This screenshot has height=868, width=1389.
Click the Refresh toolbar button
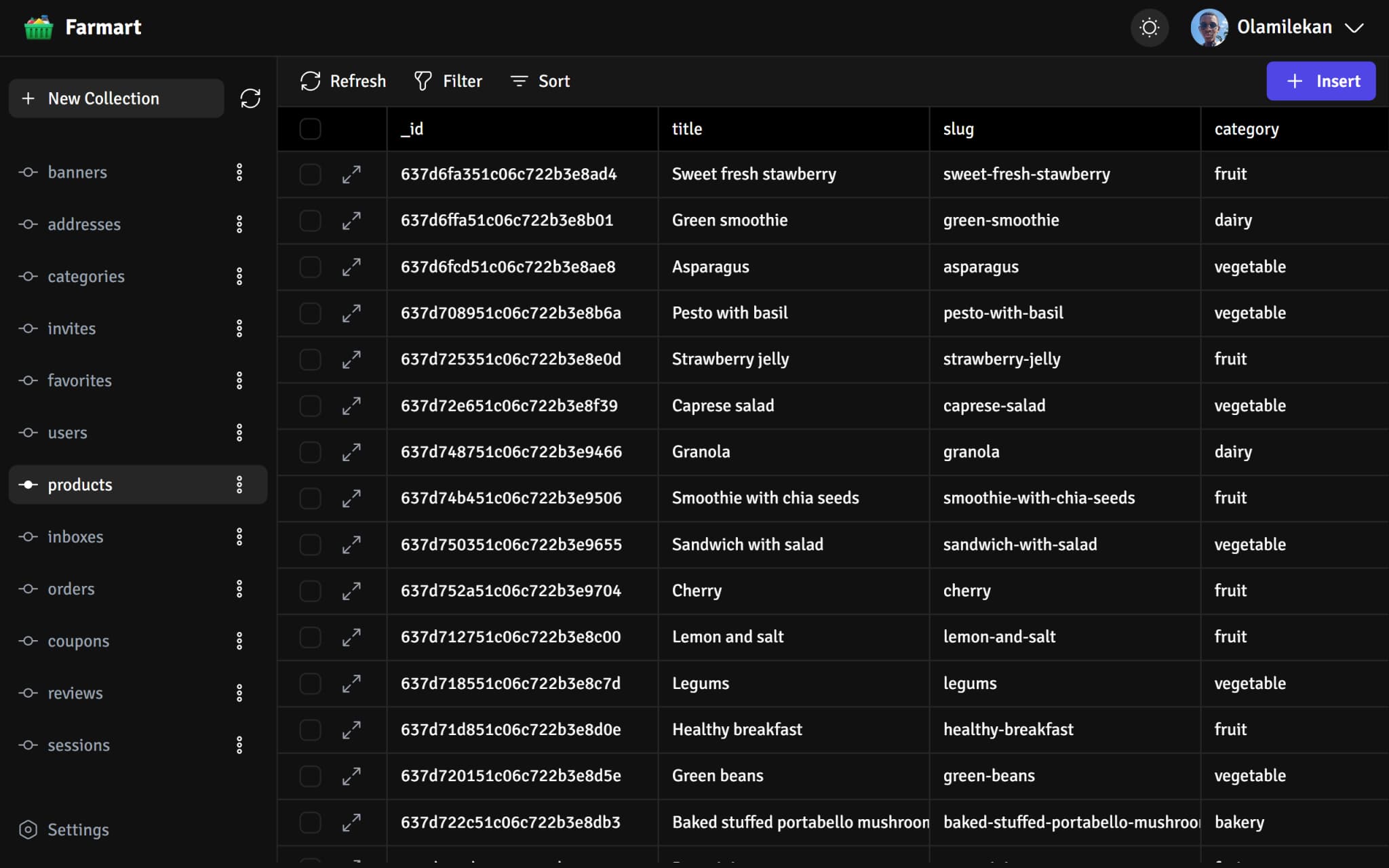click(x=343, y=81)
